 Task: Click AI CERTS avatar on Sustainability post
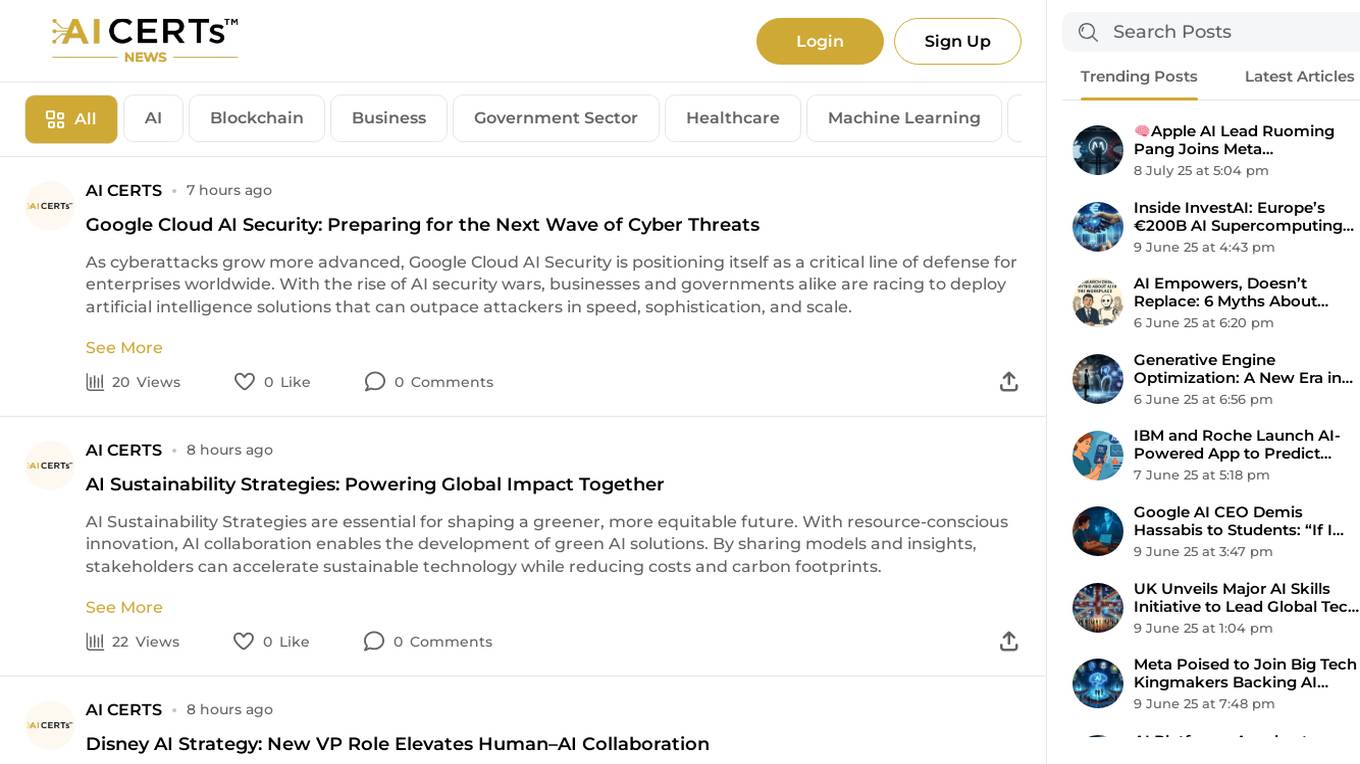tap(50, 466)
